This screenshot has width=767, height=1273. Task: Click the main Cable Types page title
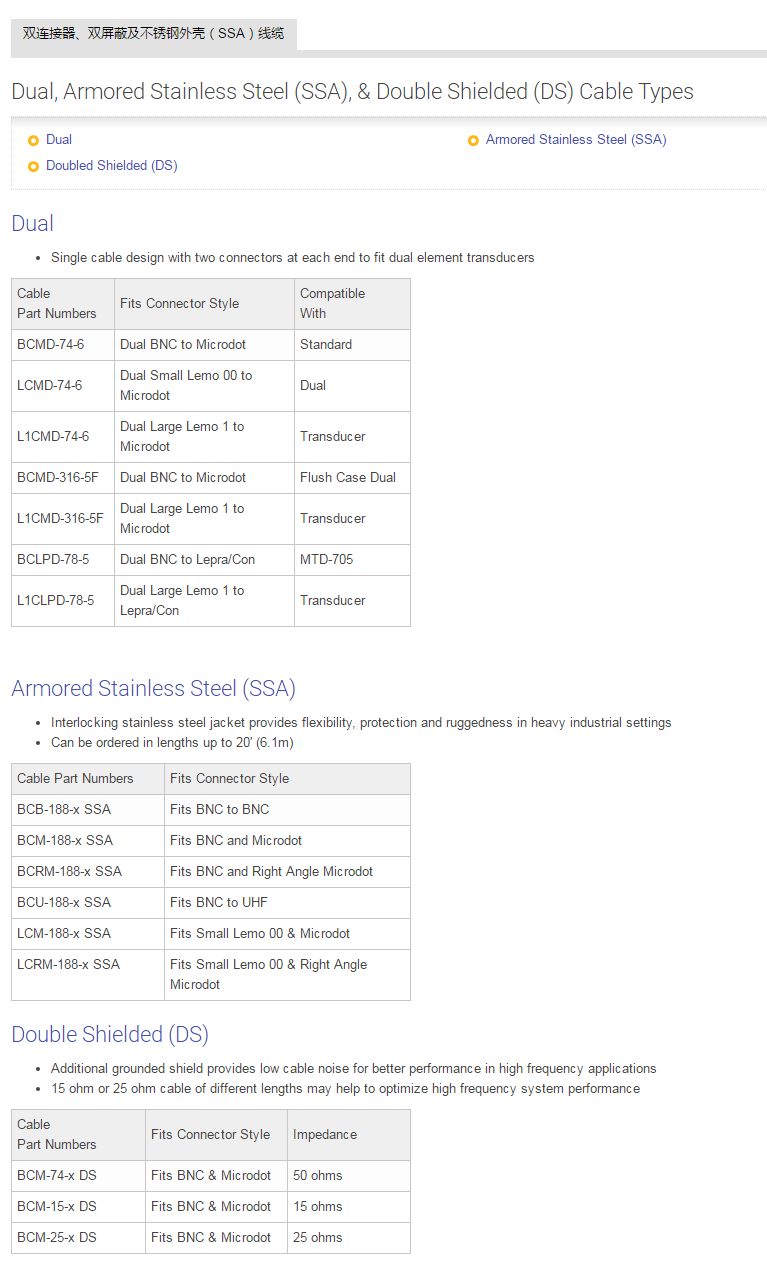pyautogui.click(x=352, y=92)
